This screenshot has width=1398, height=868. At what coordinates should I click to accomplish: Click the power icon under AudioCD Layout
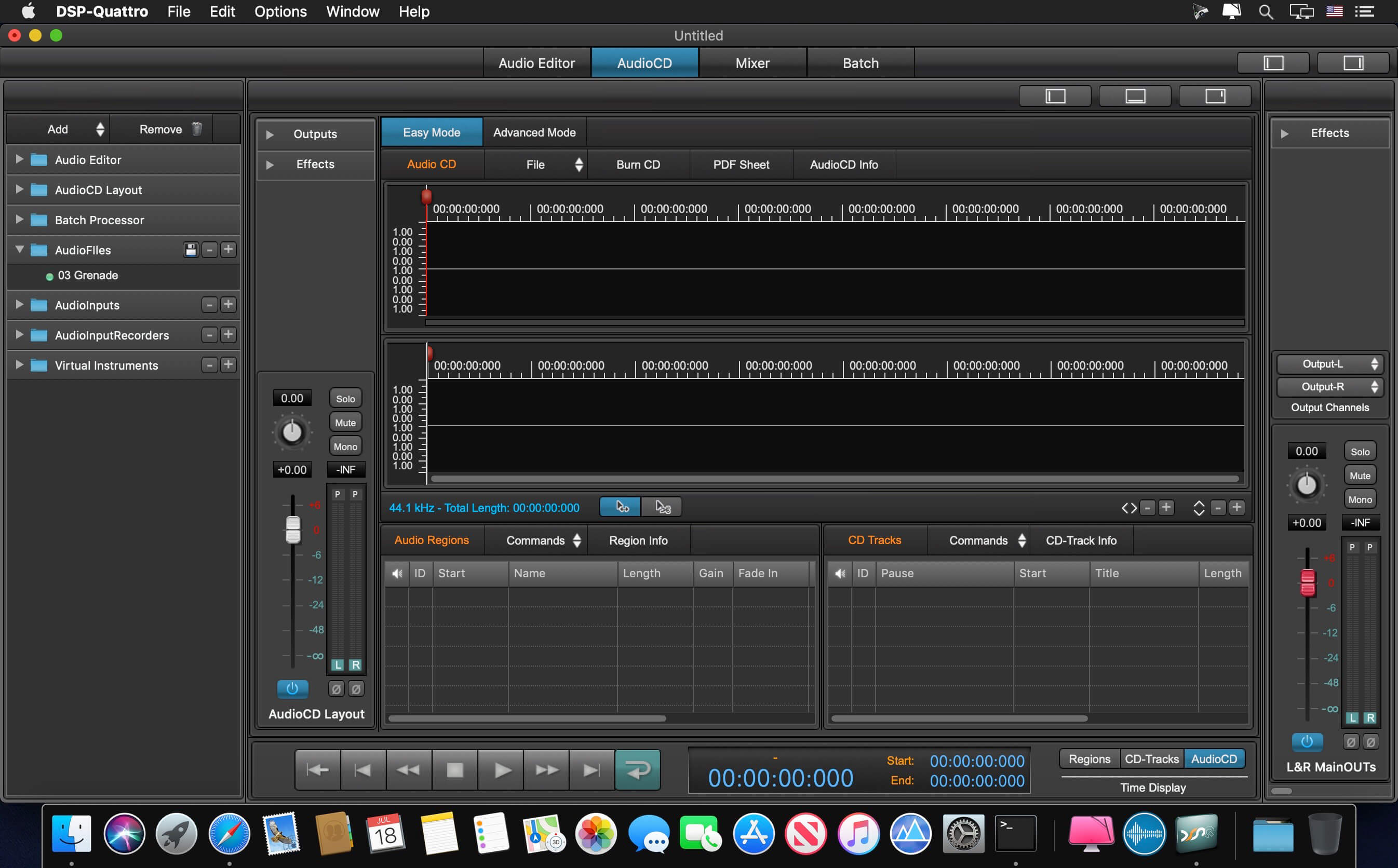click(x=292, y=688)
